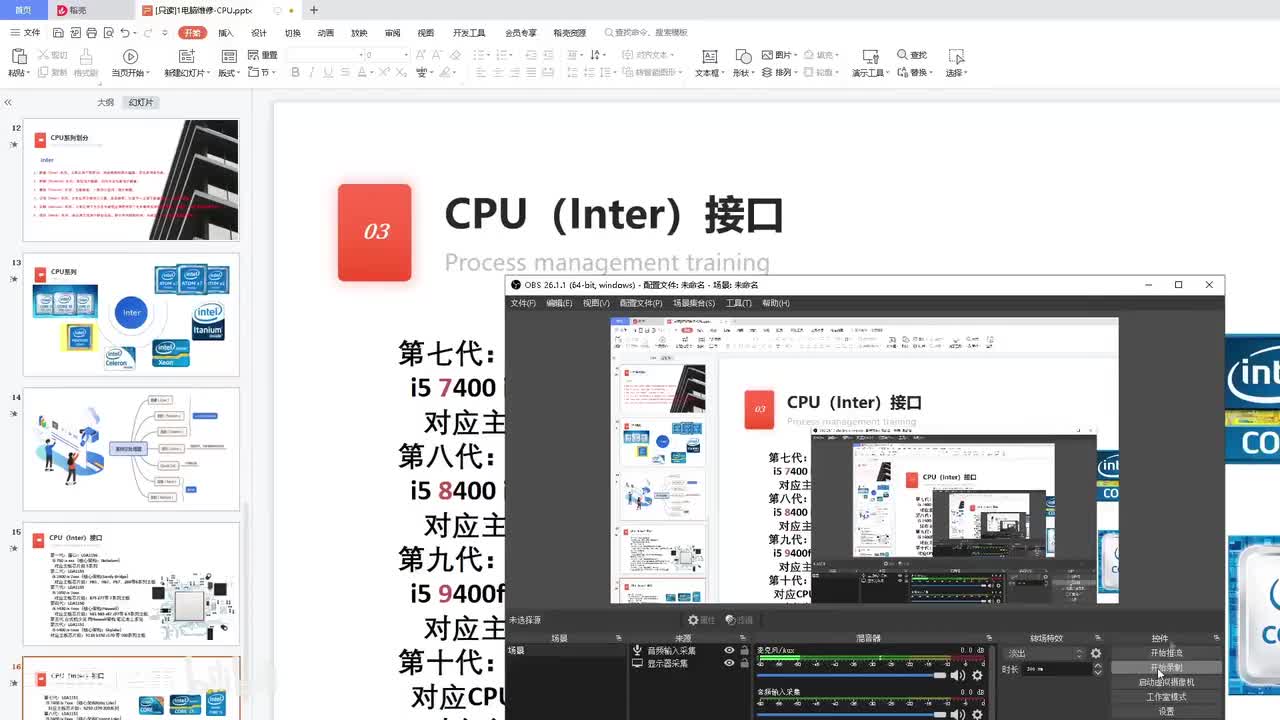Viewport: 1280px width, 720px height.
Task: Switch to the 审阅 ribbon tab
Action: [x=392, y=33]
